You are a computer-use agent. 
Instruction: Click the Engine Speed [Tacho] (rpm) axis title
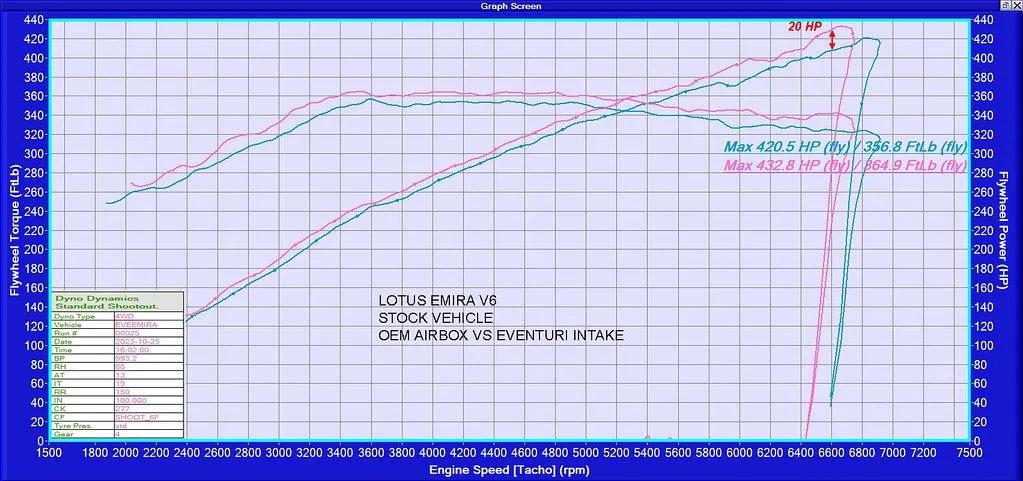tap(508, 468)
